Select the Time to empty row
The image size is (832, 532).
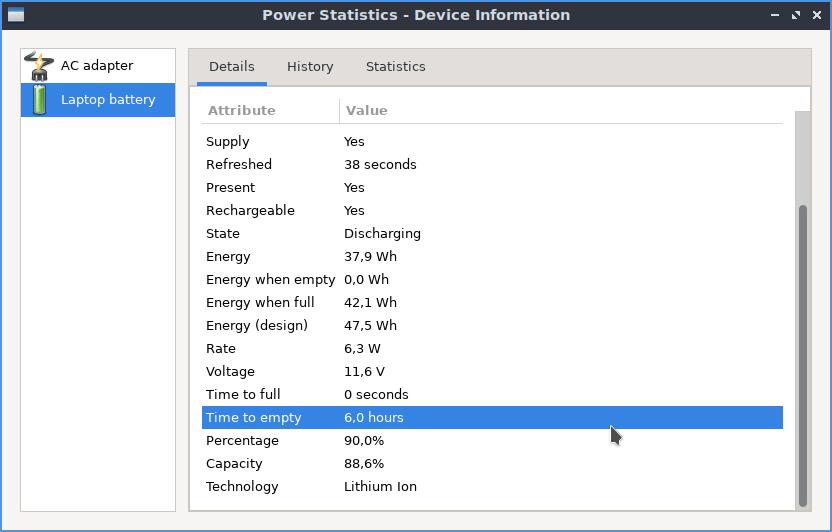click(492, 417)
